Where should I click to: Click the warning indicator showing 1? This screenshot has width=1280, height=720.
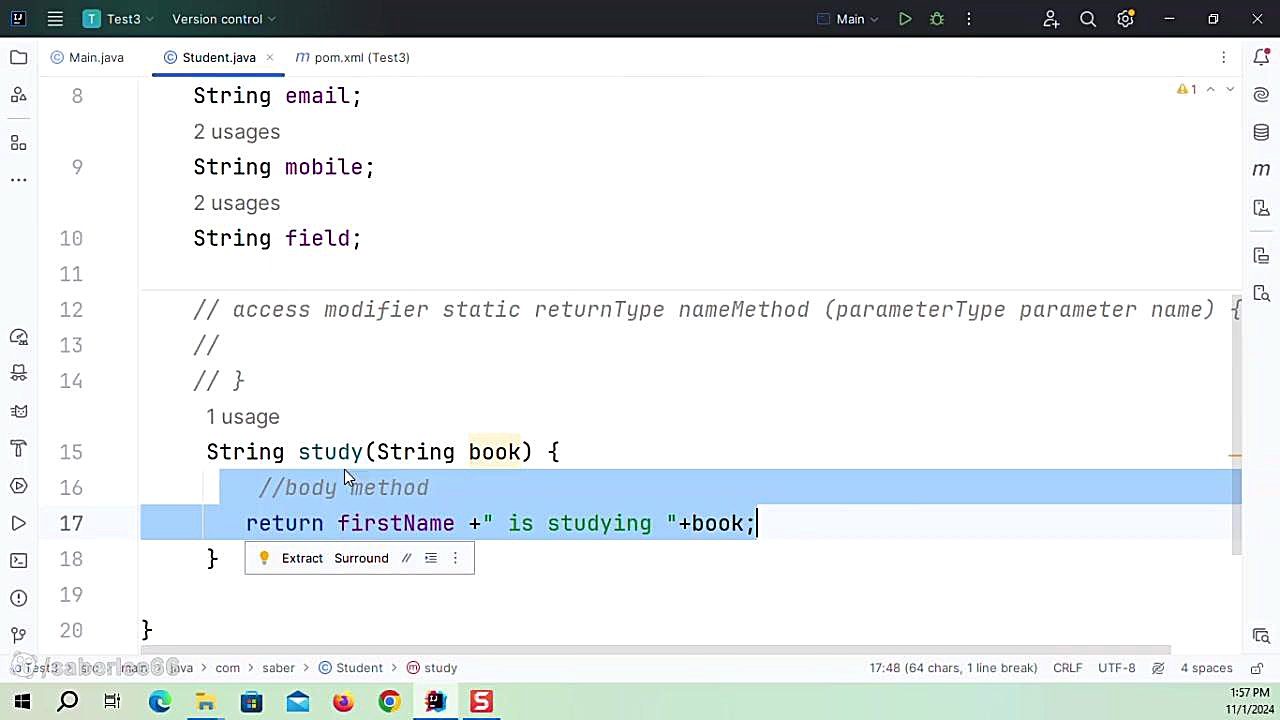(1187, 90)
